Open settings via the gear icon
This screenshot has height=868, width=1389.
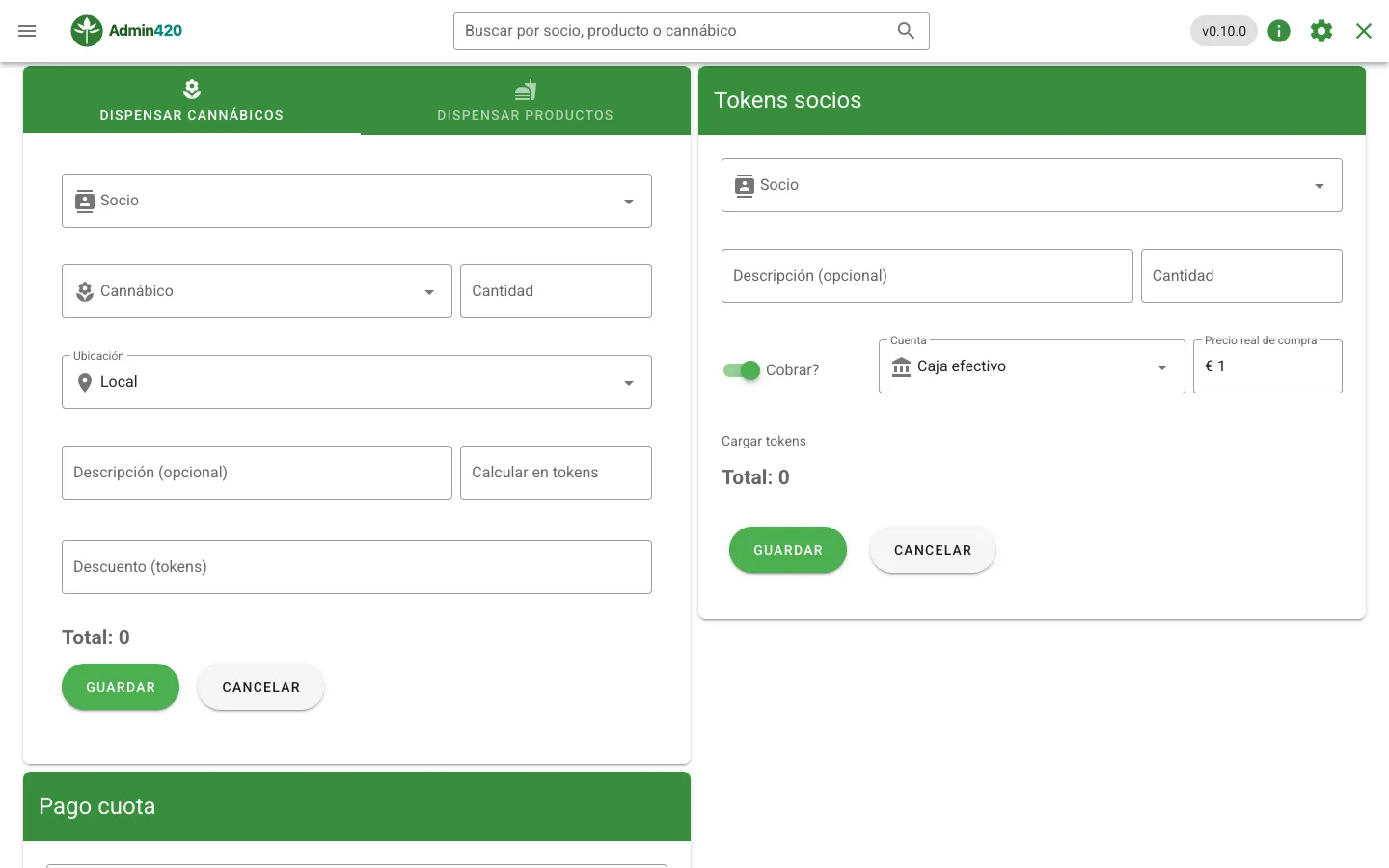tap(1321, 31)
